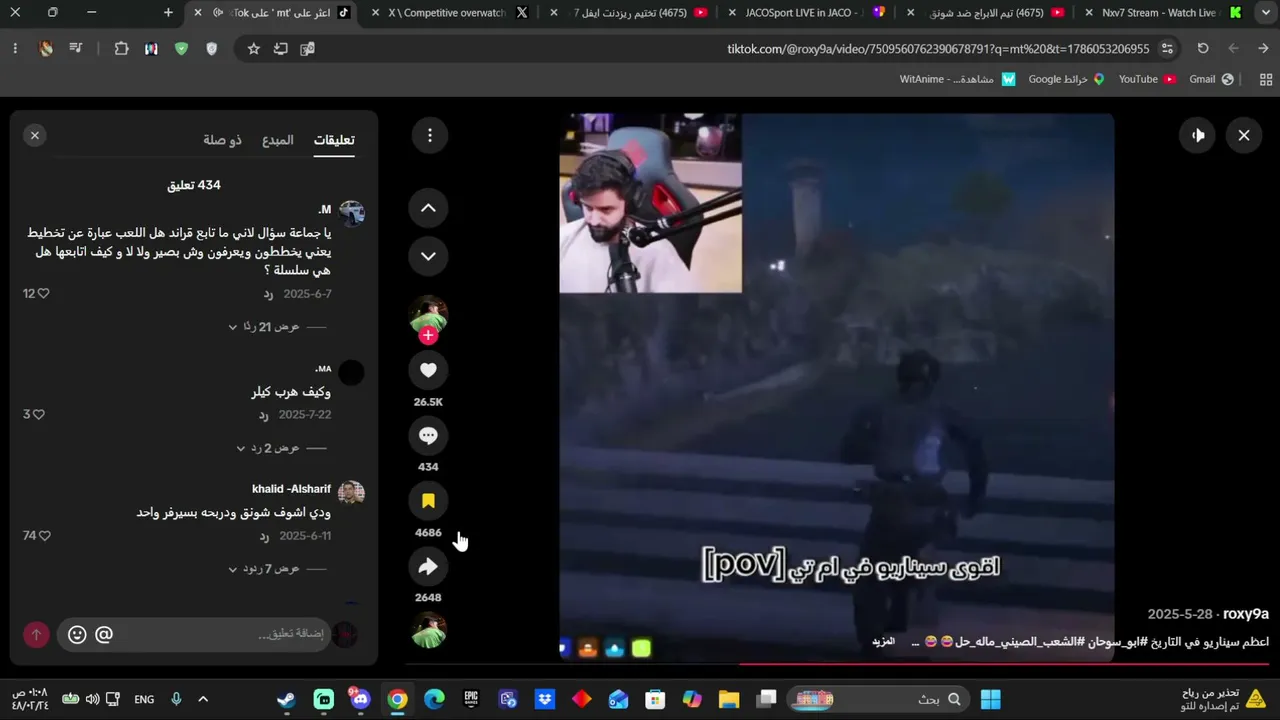Viewport: 1280px width, 720px height.
Task: Open Discord from taskbar
Action: [x=360, y=699]
